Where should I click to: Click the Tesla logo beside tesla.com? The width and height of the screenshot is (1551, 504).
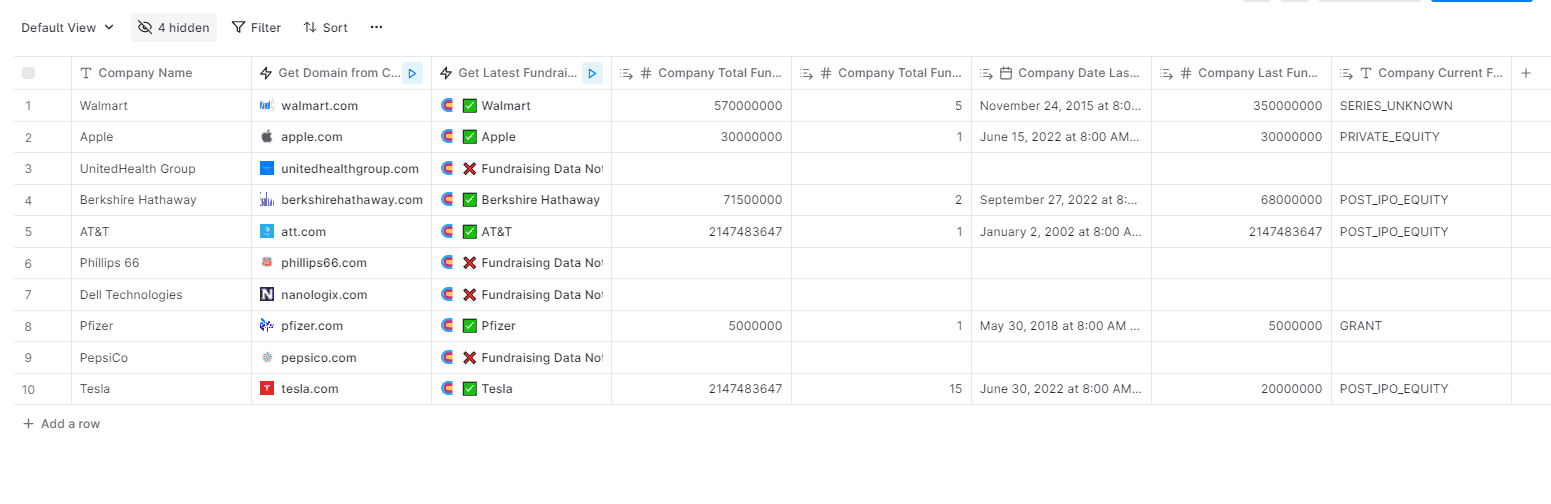click(x=266, y=389)
